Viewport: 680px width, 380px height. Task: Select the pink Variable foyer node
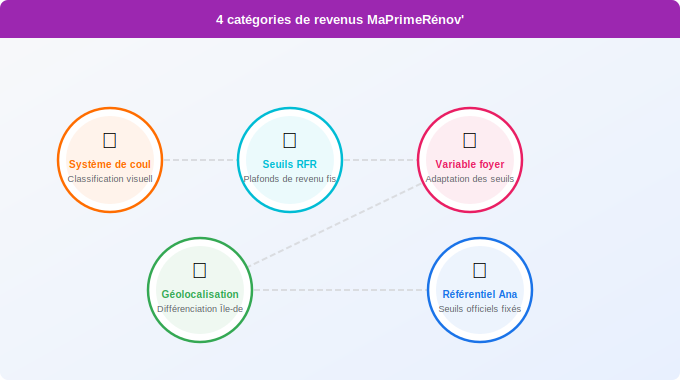(x=470, y=160)
